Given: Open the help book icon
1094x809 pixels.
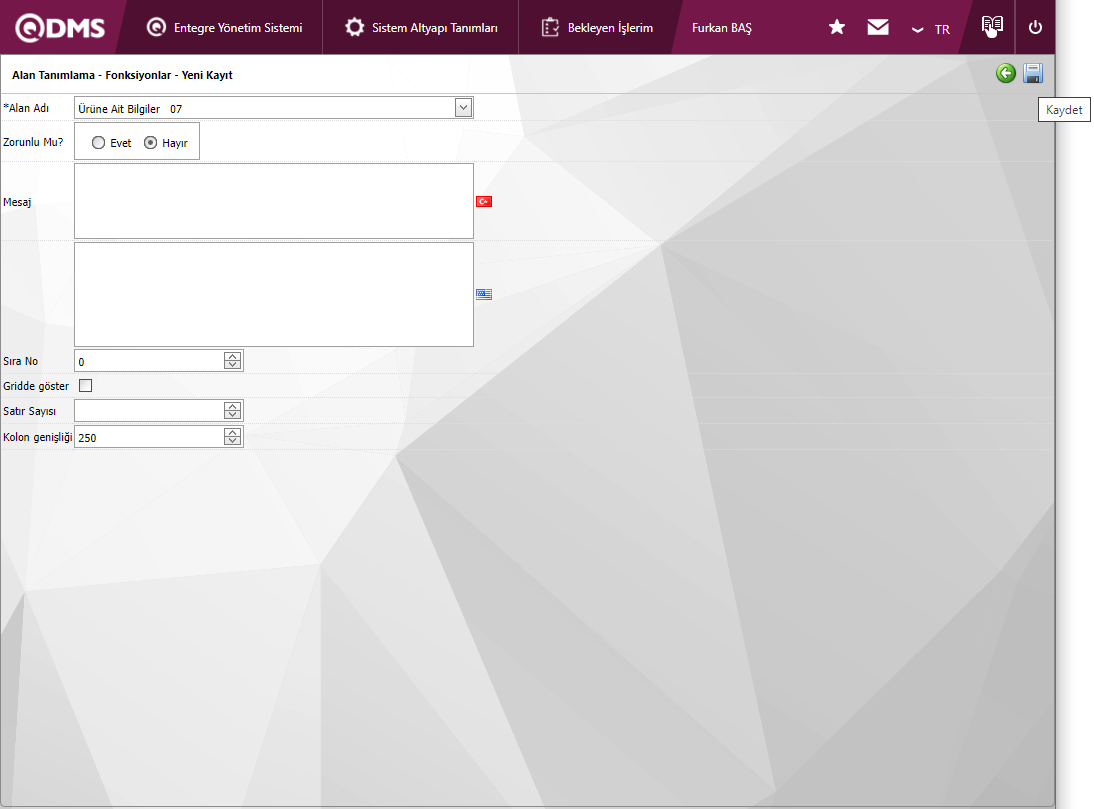Looking at the screenshot, I should point(991,26).
